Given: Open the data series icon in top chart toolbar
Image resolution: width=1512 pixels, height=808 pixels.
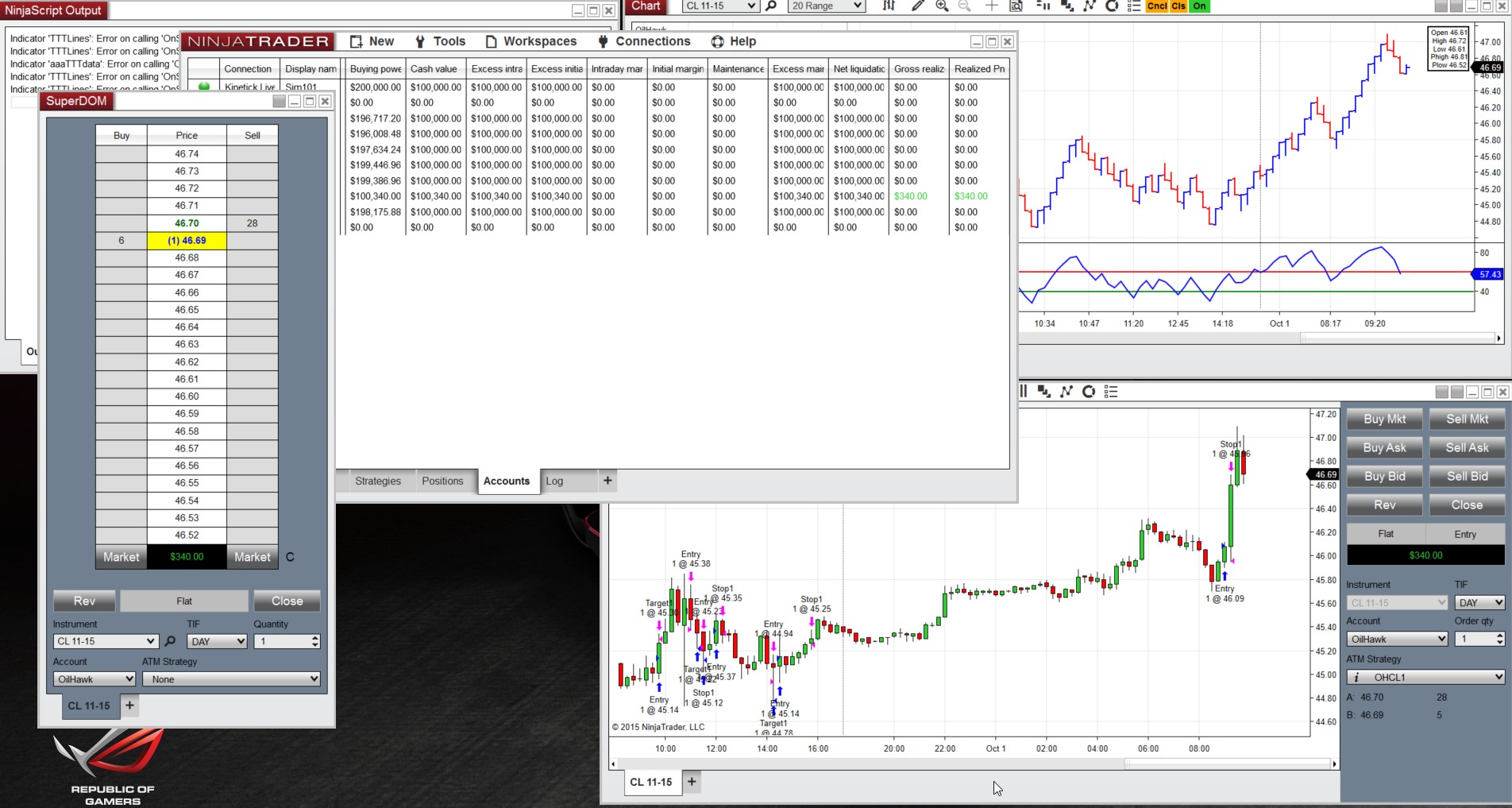Looking at the screenshot, I should point(1067,6).
